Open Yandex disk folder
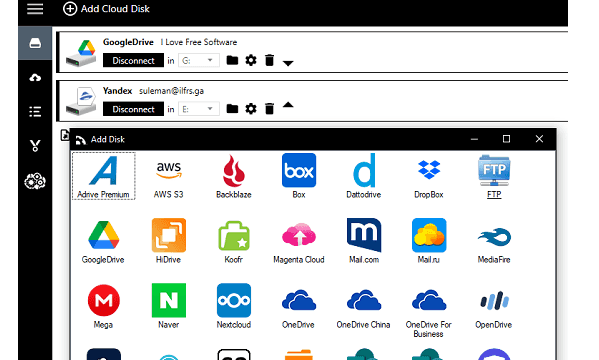The width and height of the screenshot is (599, 360). pos(232,109)
